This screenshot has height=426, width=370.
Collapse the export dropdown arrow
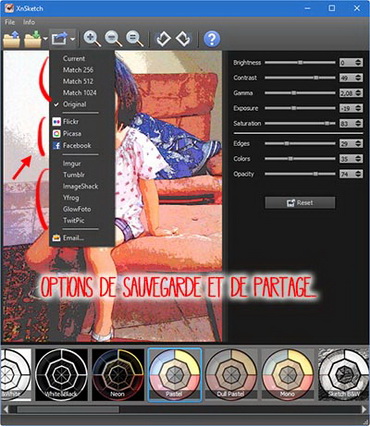pyautogui.click(x=72, y=39)
